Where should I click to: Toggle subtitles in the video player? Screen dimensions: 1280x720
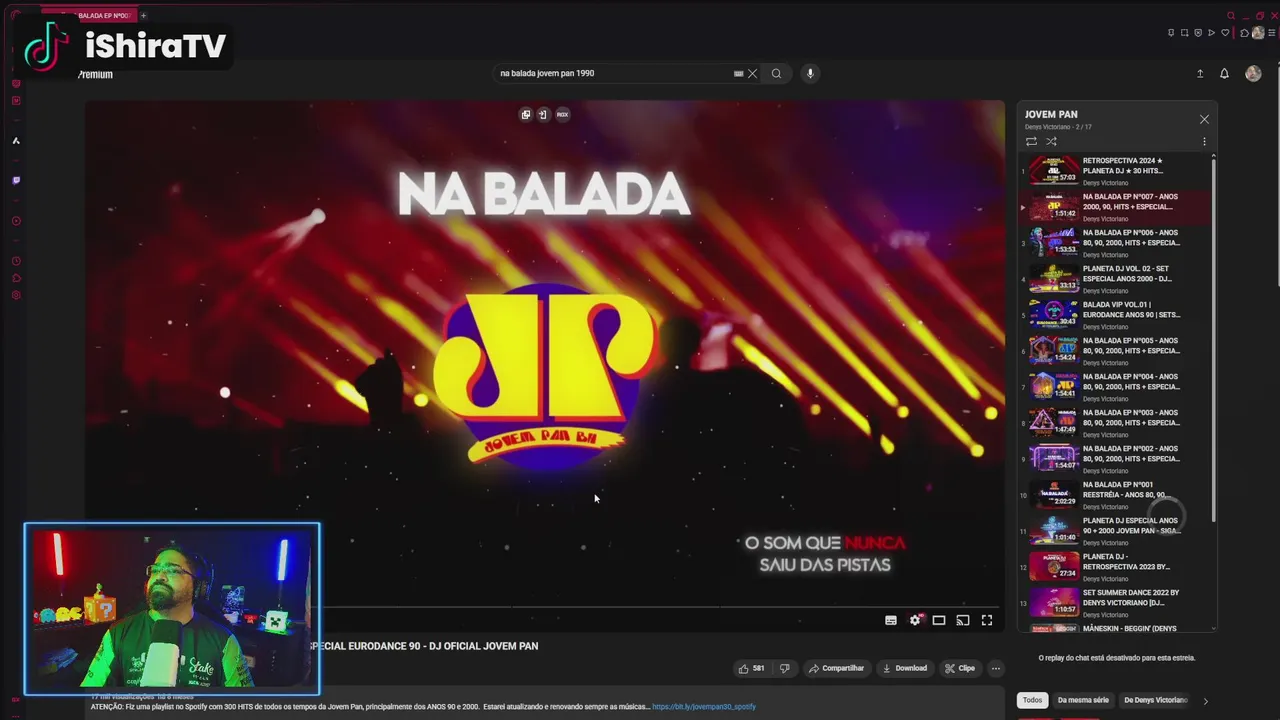891,620
